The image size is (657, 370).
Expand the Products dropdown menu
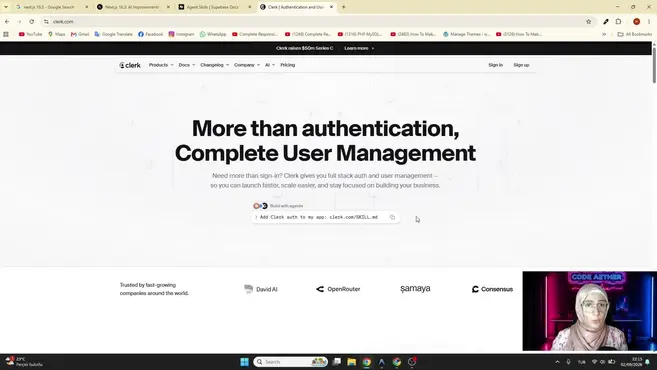[x=161, y=65]
